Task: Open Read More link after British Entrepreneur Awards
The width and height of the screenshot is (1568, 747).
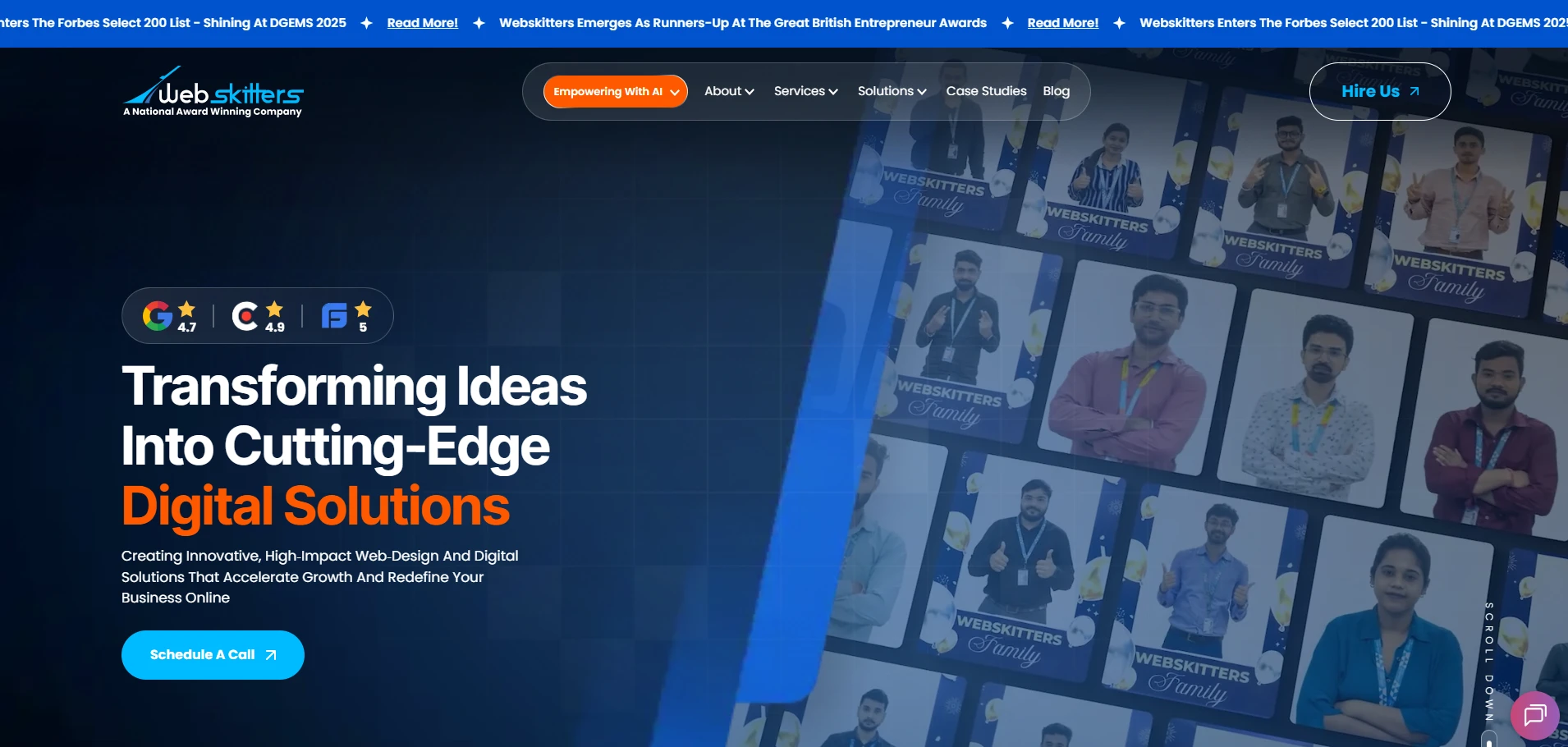Action: click(x=1062, y=23)
